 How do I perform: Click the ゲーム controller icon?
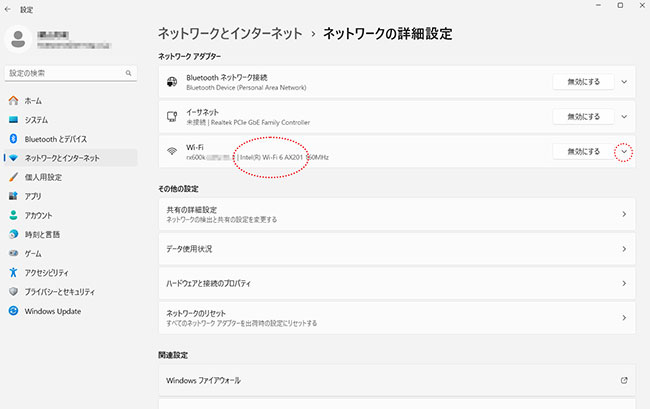point(13,253)
